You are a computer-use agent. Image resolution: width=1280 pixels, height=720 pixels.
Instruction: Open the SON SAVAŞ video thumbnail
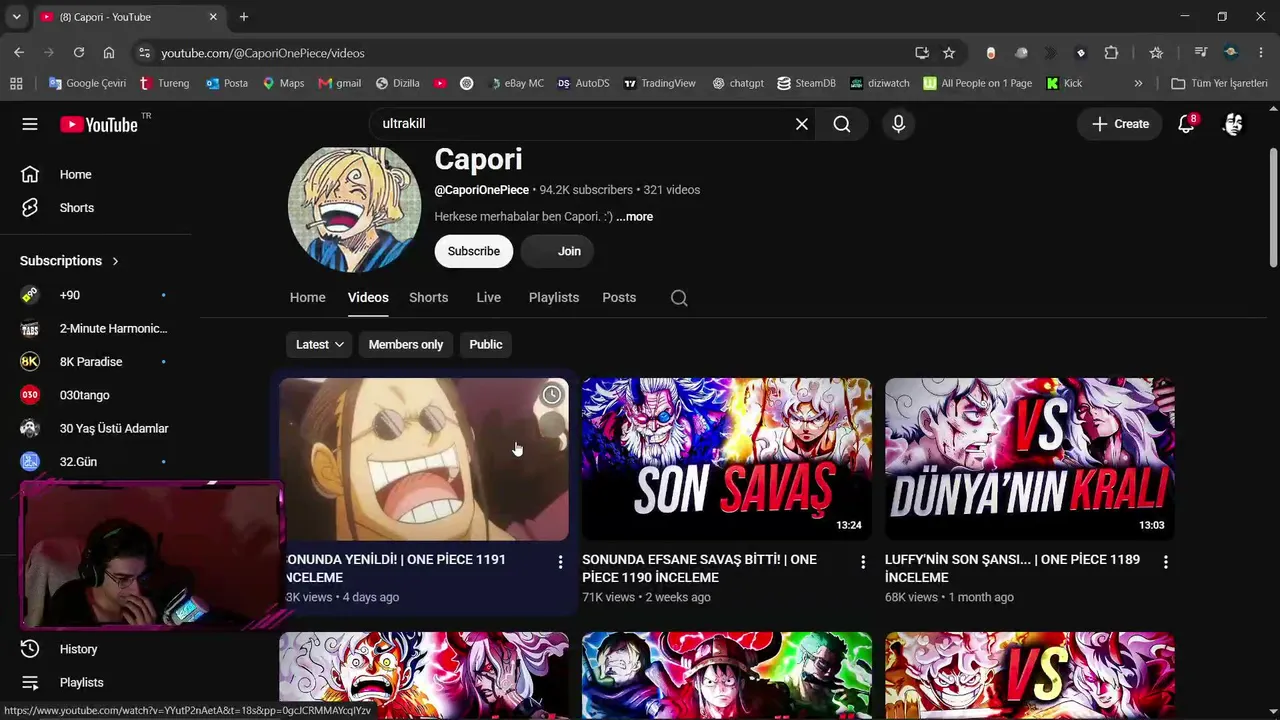coord(727,459)
